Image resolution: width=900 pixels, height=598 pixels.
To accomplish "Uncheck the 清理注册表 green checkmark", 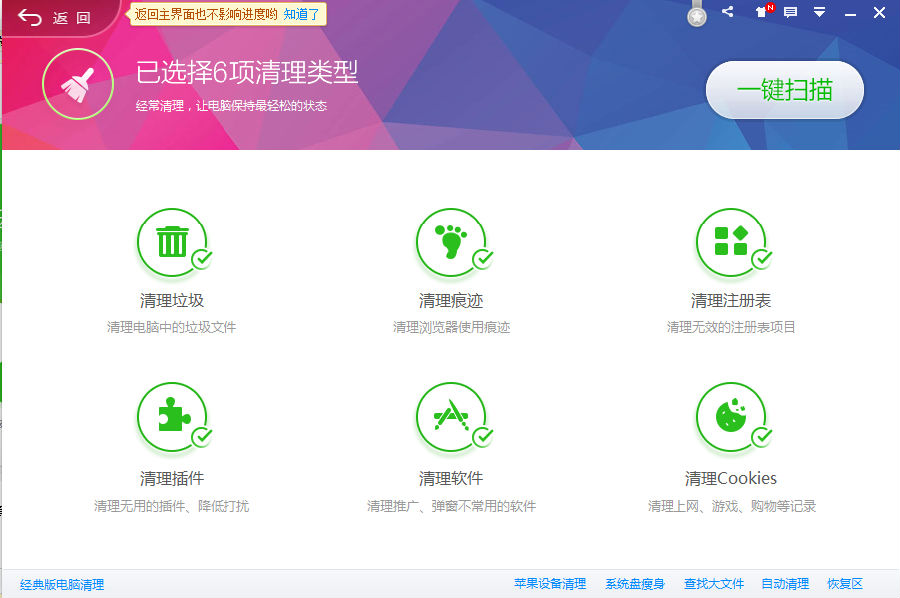I will tap(762, 259).
